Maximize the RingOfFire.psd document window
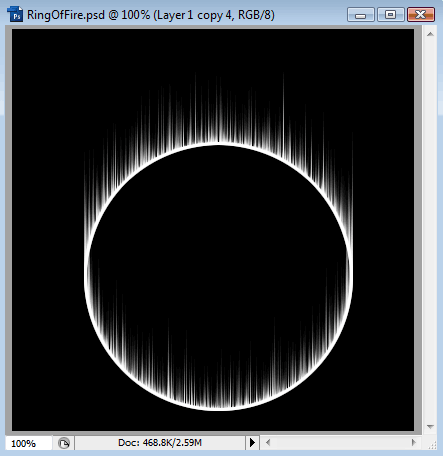 (x=391, y=15)
